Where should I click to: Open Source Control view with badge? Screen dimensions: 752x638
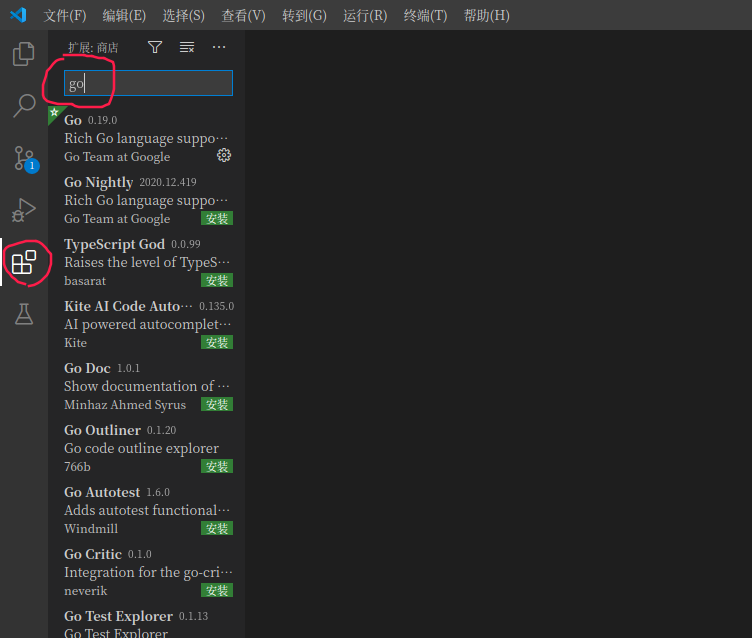(x=24, y=158)
